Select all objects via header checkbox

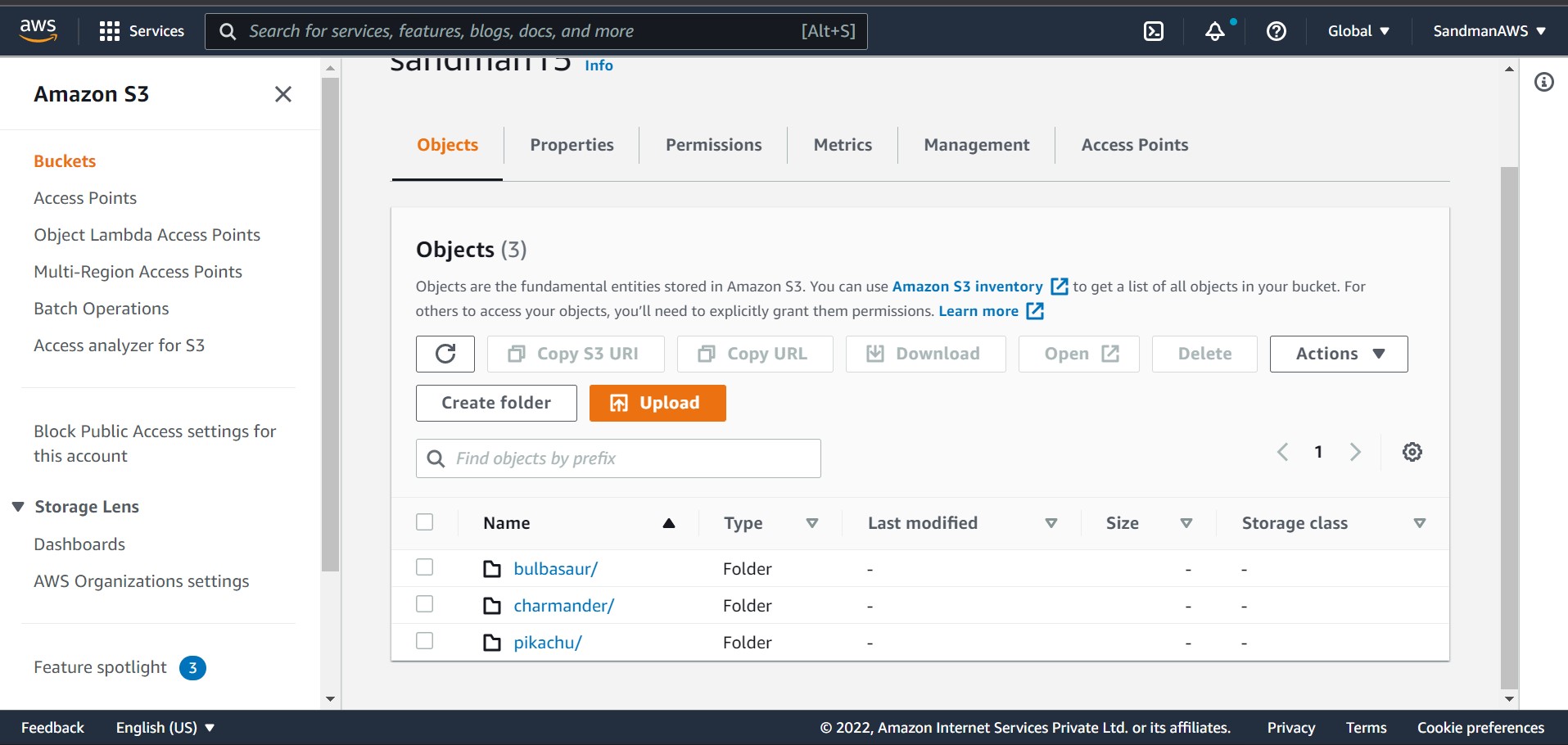pyautogui.click(x=424, y=521)
